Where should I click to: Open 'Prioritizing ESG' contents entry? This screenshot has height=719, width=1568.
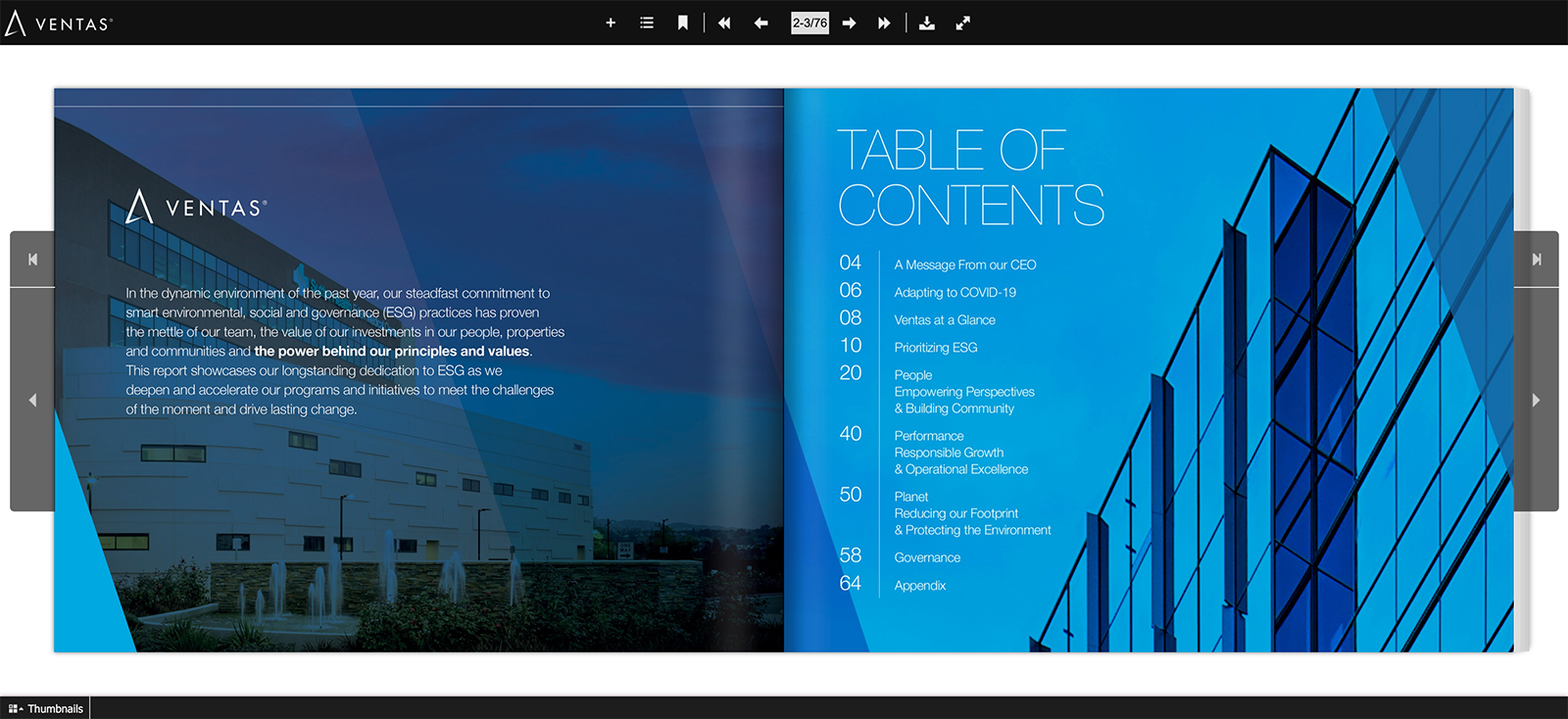(x=936, y=347)
